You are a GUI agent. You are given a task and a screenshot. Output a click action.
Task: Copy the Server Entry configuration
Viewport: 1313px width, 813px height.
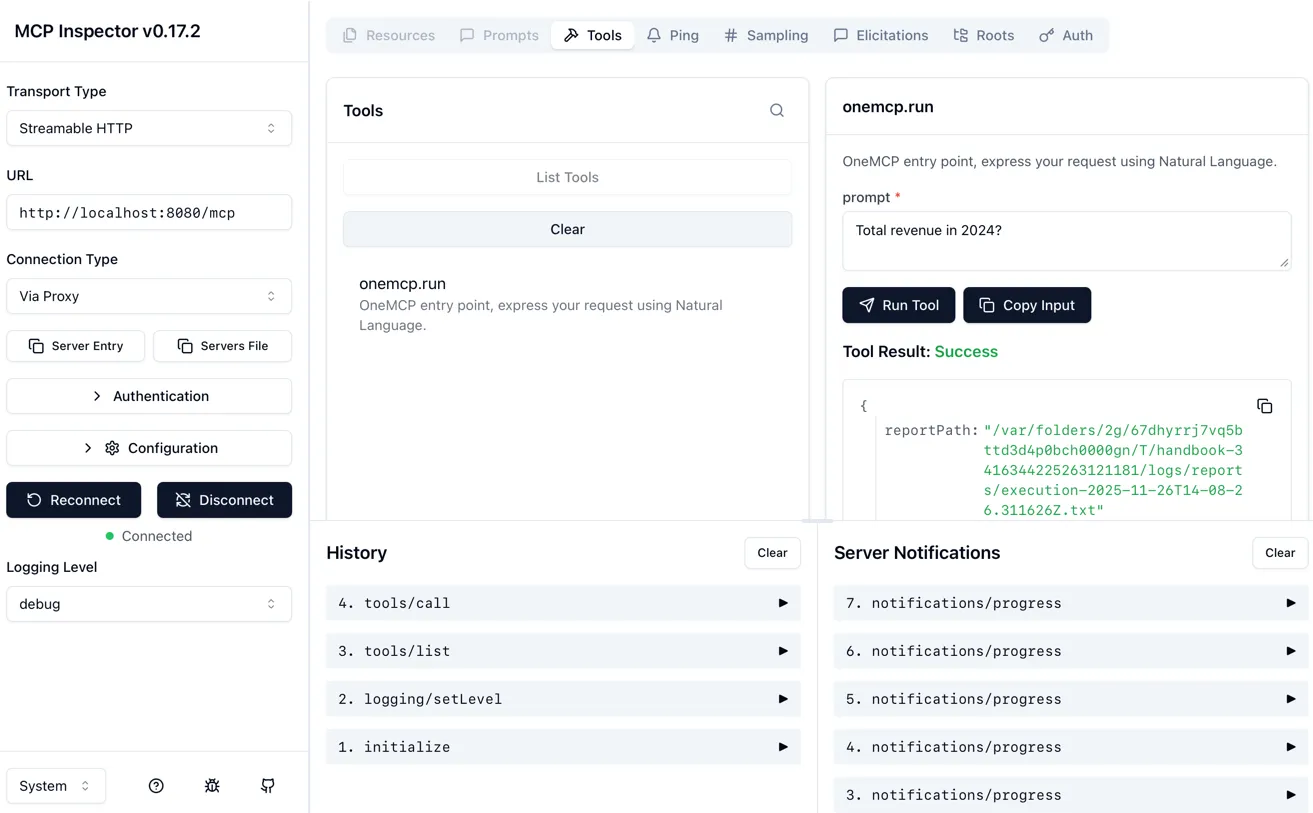(x=76, y=346)
